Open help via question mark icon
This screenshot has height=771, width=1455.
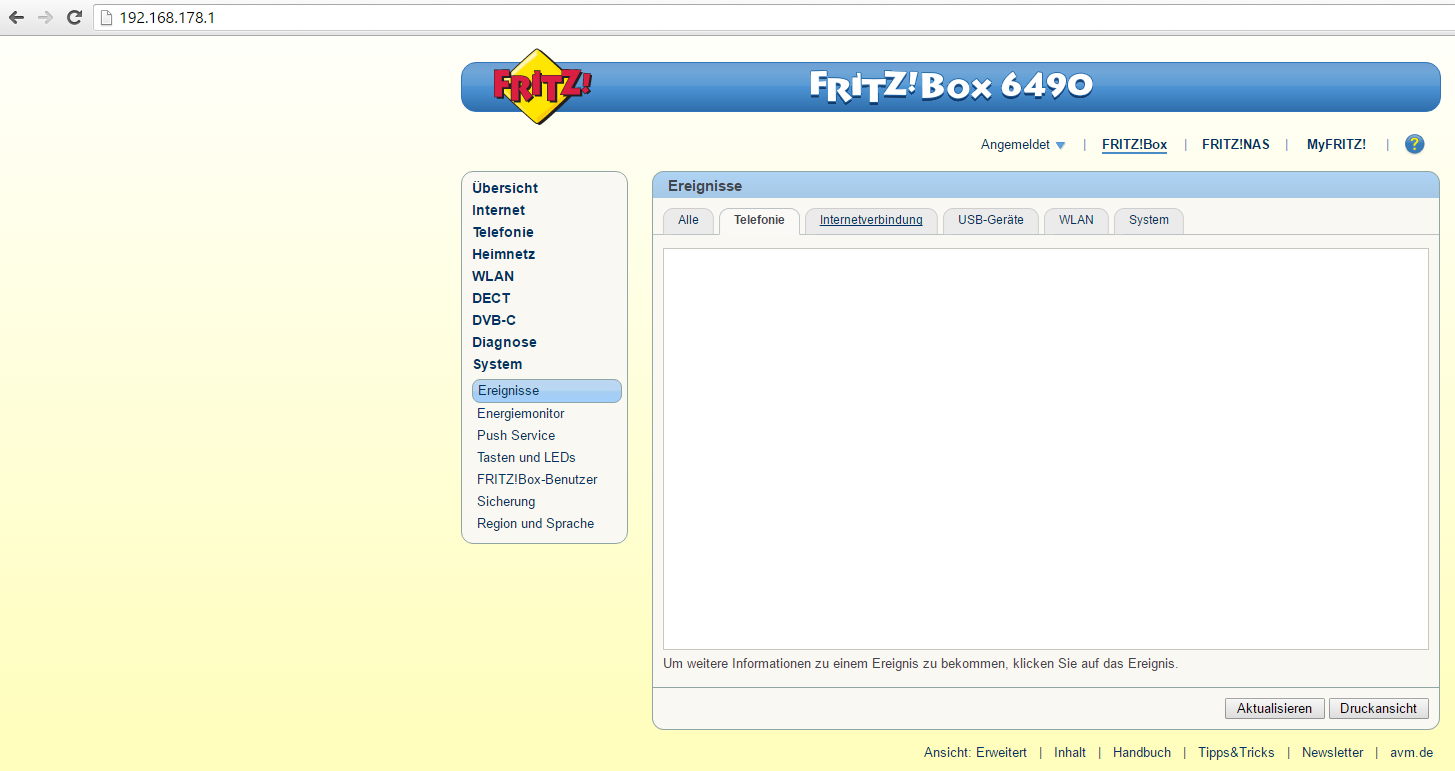[1414, 144]
